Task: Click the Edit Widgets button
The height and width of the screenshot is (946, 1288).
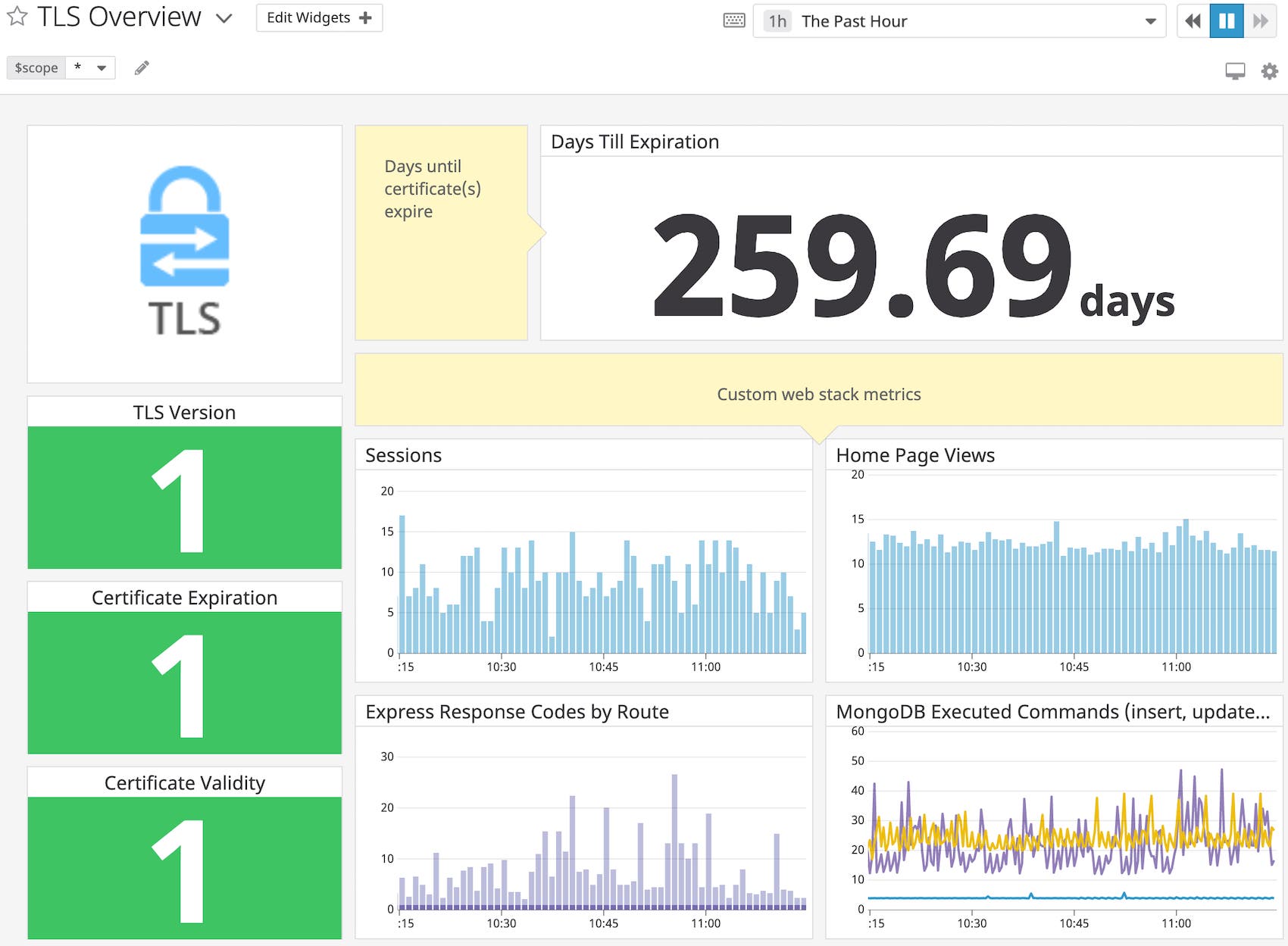Action: click(308, 17)
